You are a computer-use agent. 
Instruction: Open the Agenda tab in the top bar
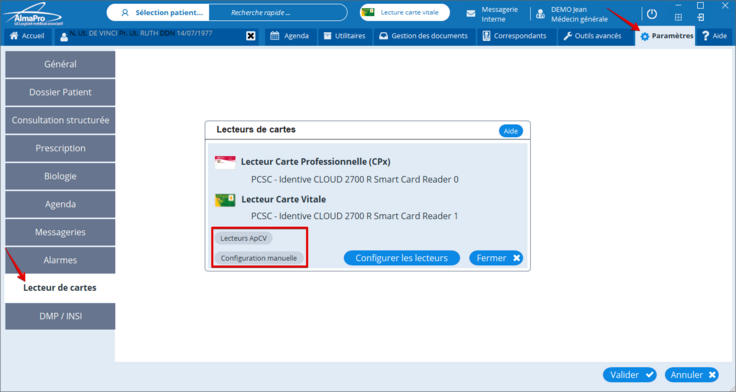tap(290, 36)
